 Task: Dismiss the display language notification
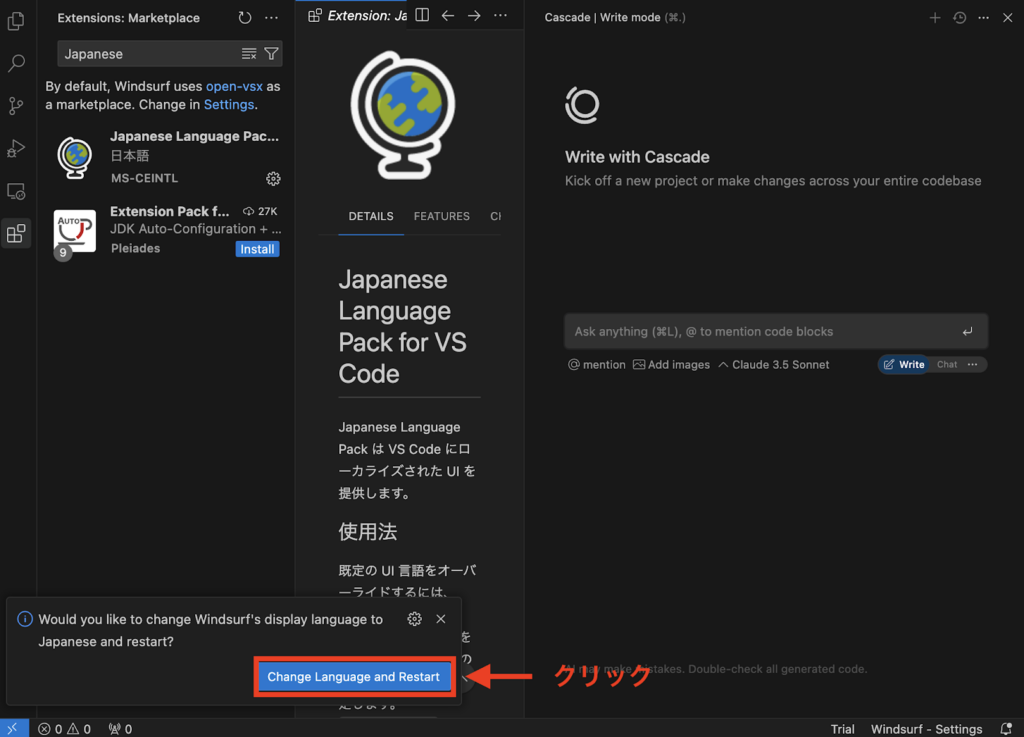coord(441,619)
